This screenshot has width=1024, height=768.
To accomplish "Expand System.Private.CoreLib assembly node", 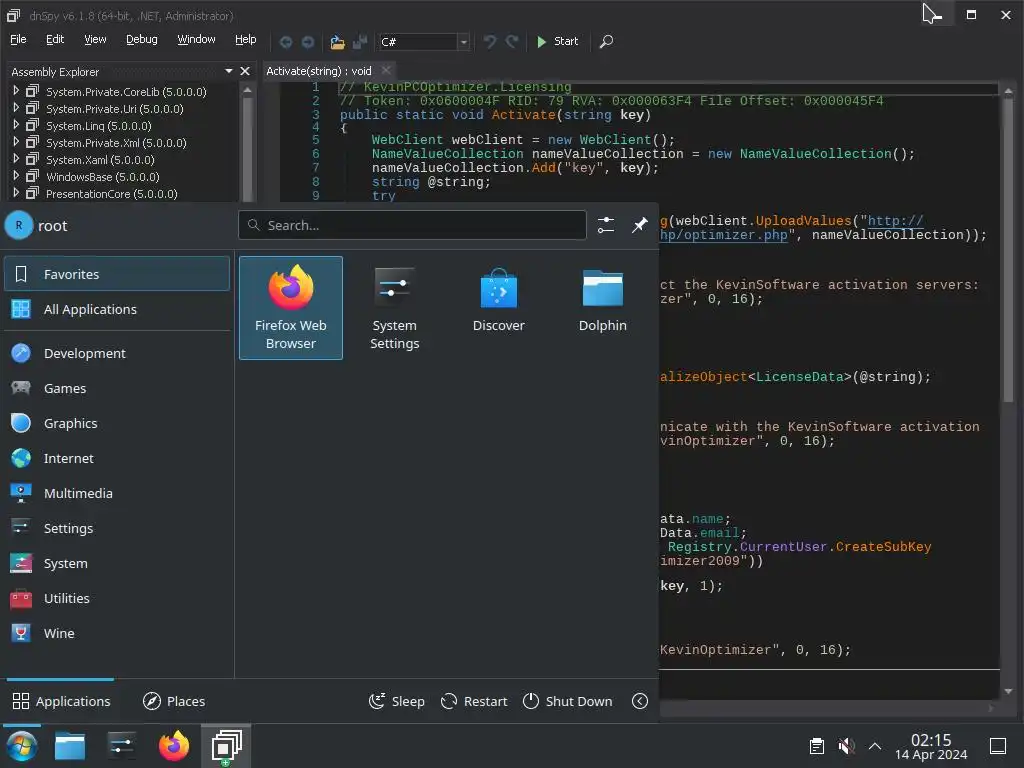I will click(16, 91).
